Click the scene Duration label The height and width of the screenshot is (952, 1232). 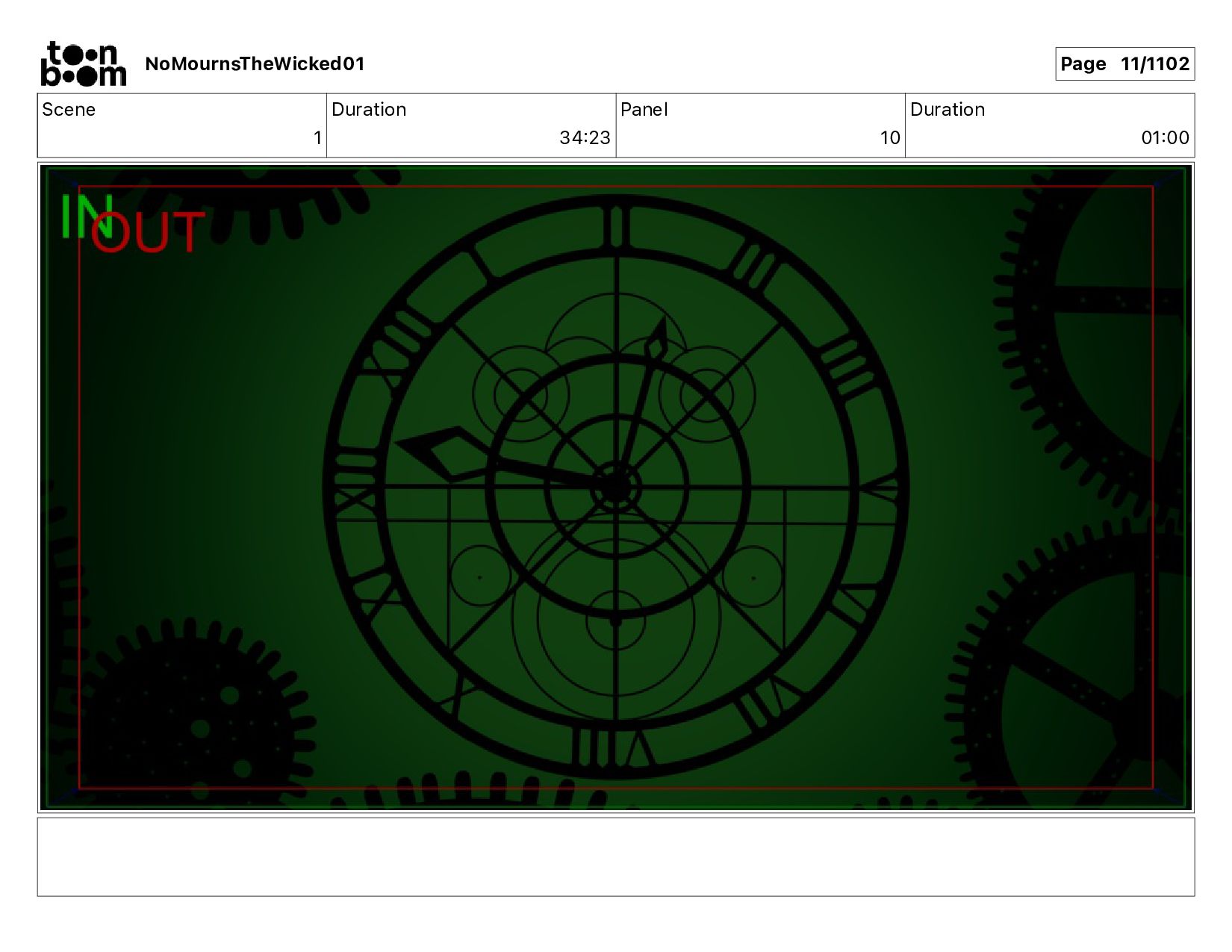point(369,110)
